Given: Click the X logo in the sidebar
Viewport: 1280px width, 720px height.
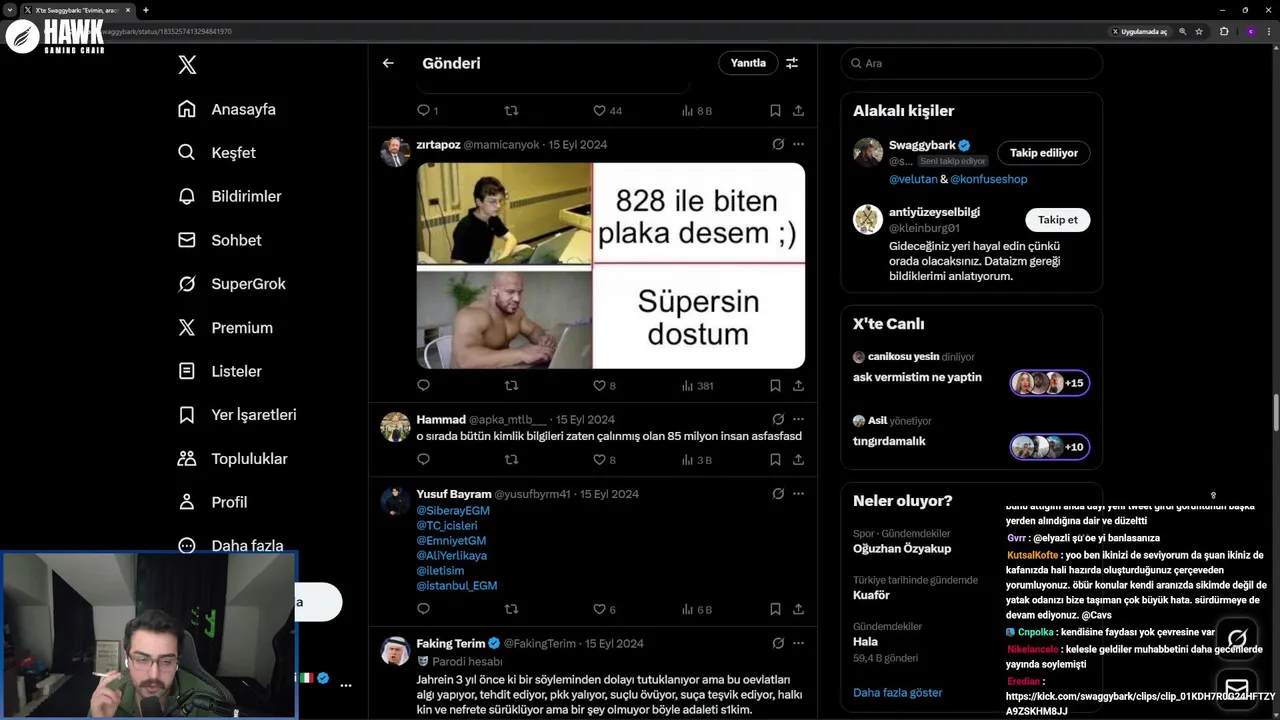Looking at the screenshot, I should point(187,65).
